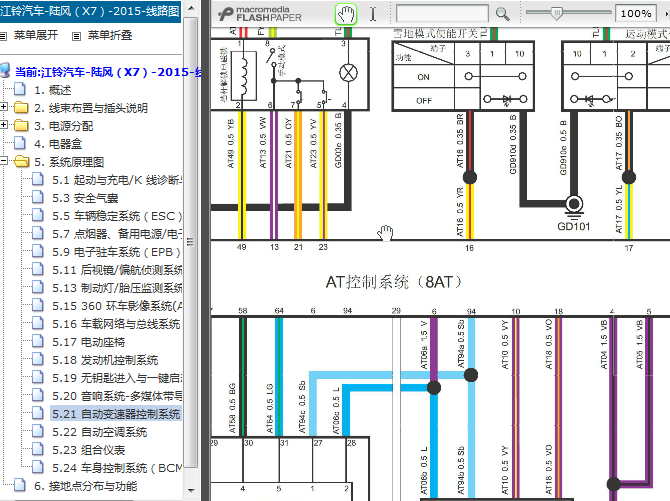670x501 pixels.
Task: Click the 菜单展开 list icon
Action: [x=3, y=36]
